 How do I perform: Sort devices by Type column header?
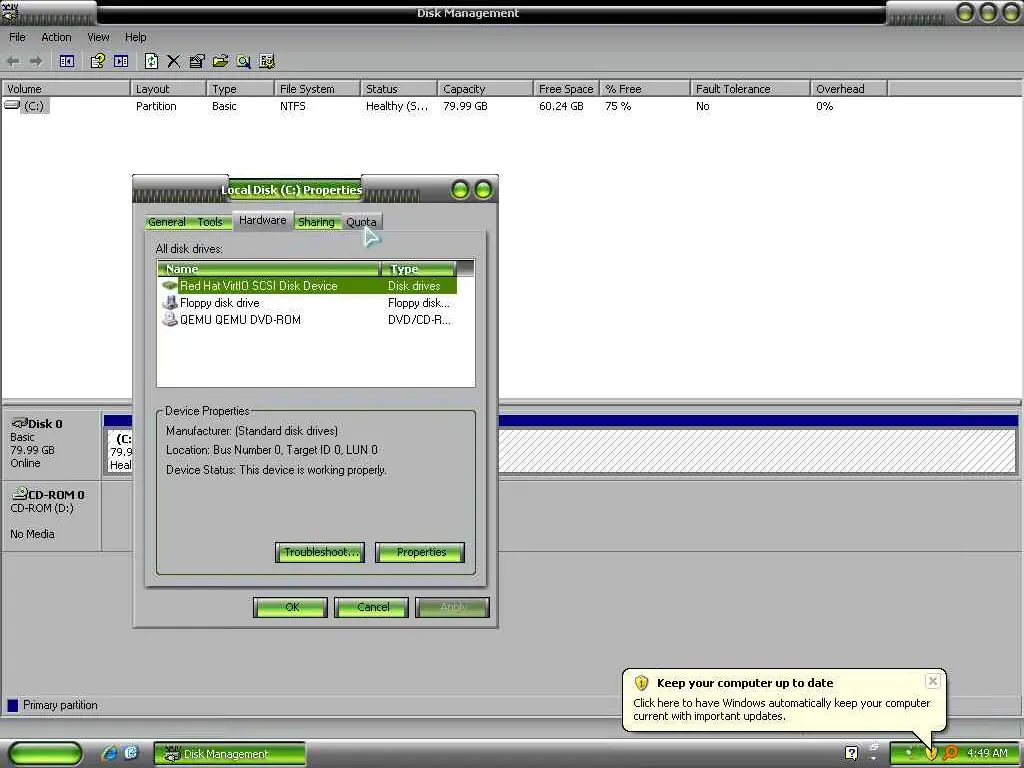click(418, 268)
